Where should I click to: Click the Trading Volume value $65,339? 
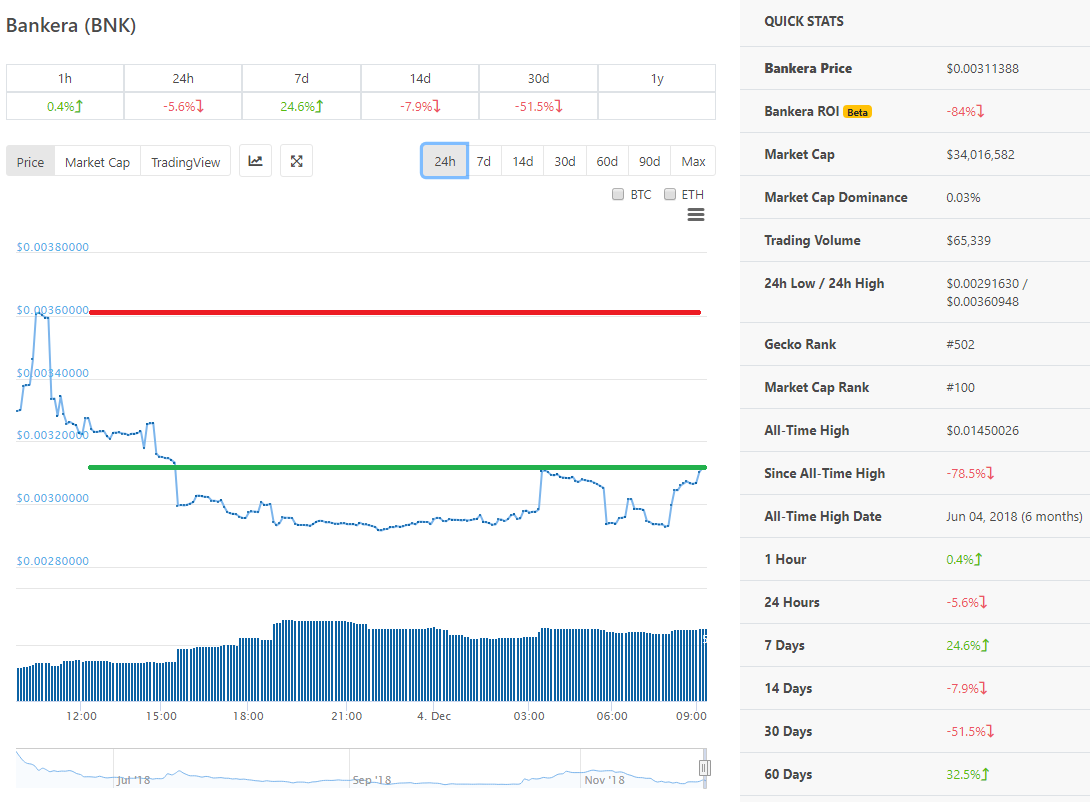click(x=968, y=240)
